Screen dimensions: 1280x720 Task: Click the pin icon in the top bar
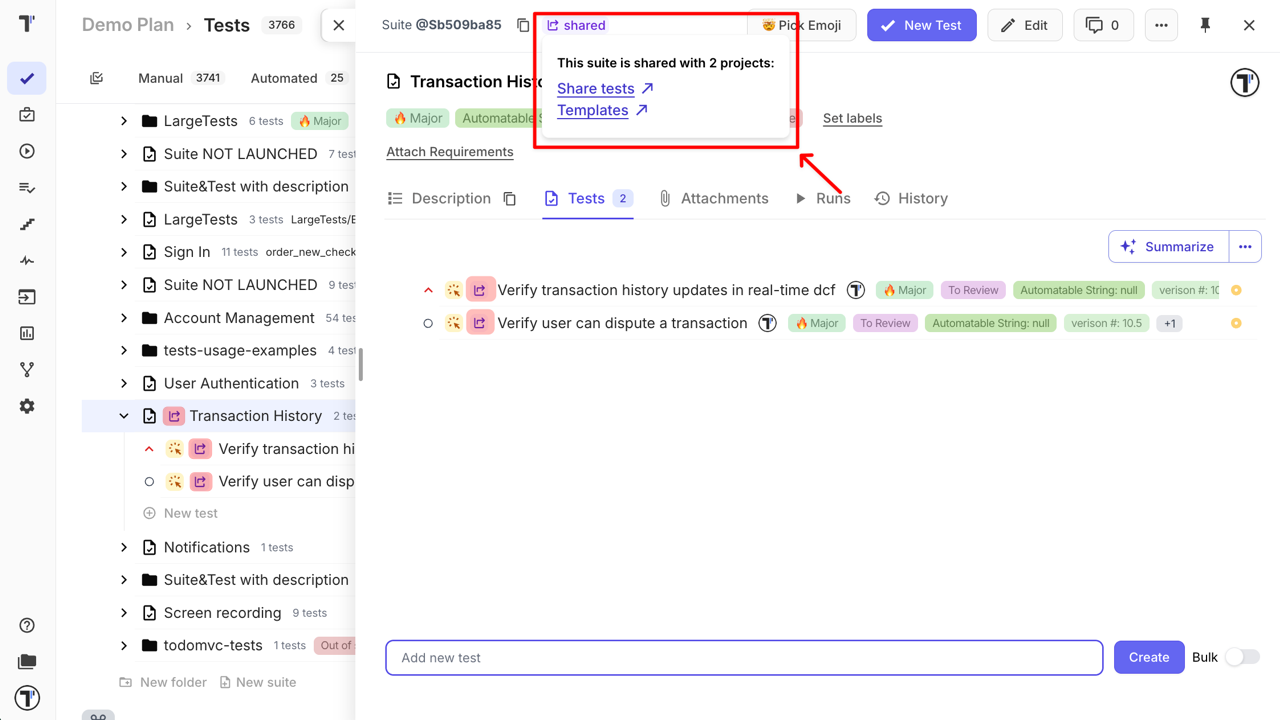[1205, 25]
